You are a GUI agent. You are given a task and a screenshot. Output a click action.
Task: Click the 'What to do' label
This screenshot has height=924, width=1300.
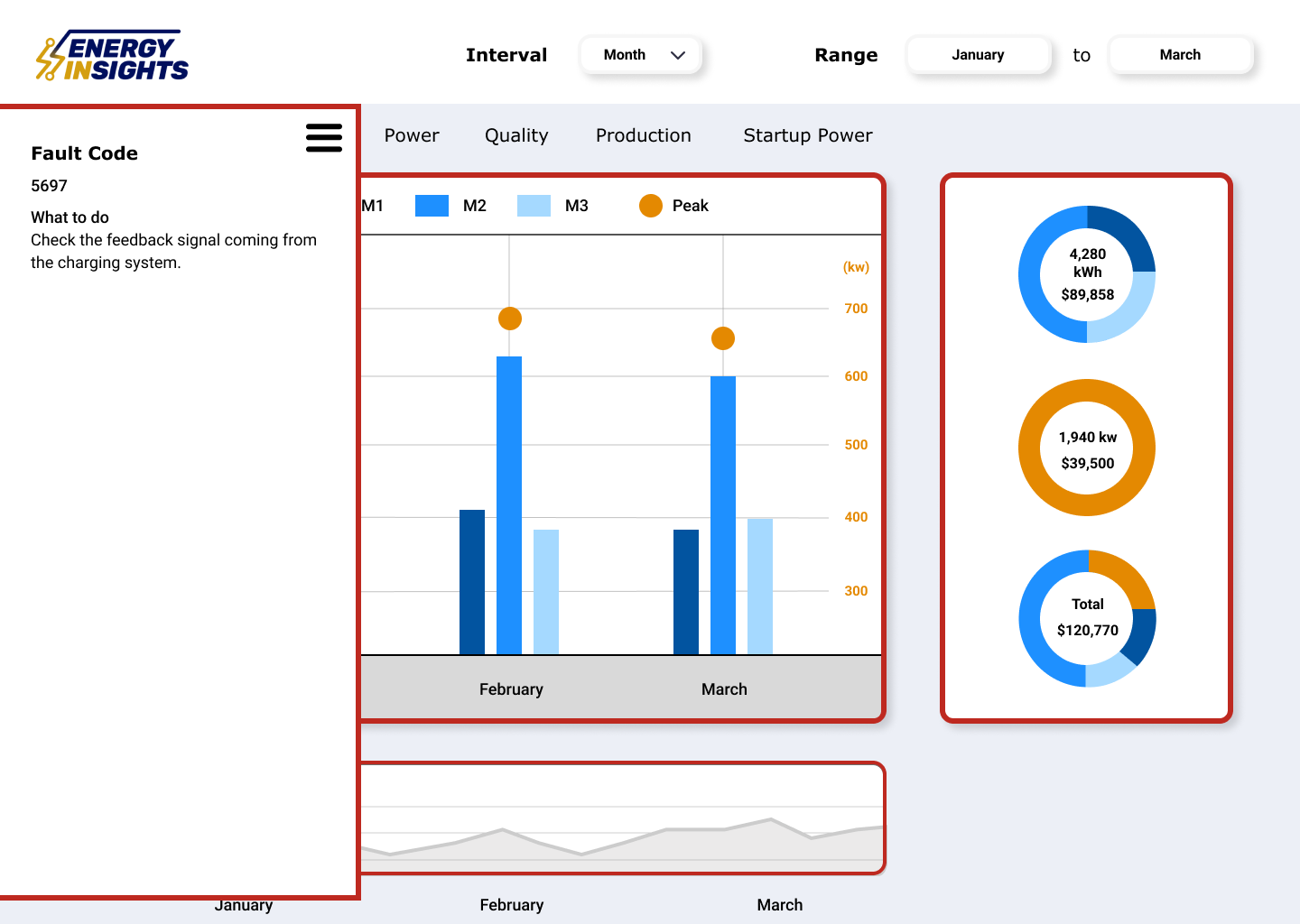pyautogui.click(x=70, y=217)
